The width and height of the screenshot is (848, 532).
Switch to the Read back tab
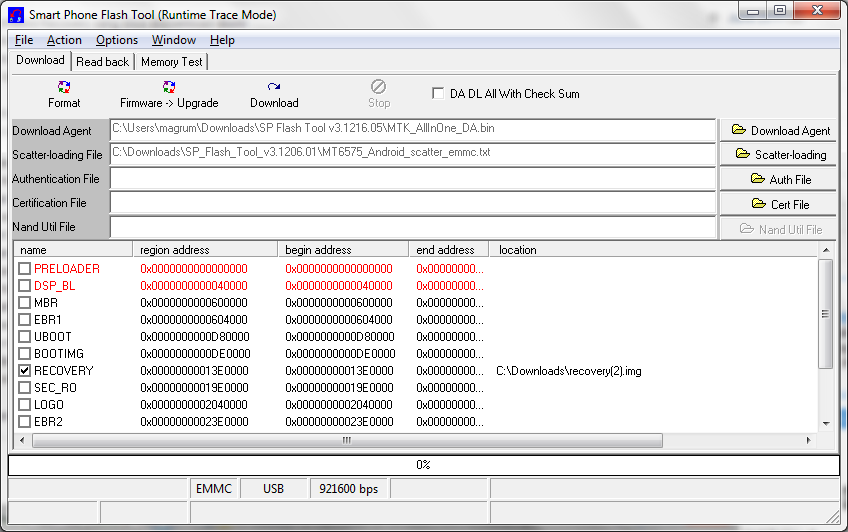(102, 62)
